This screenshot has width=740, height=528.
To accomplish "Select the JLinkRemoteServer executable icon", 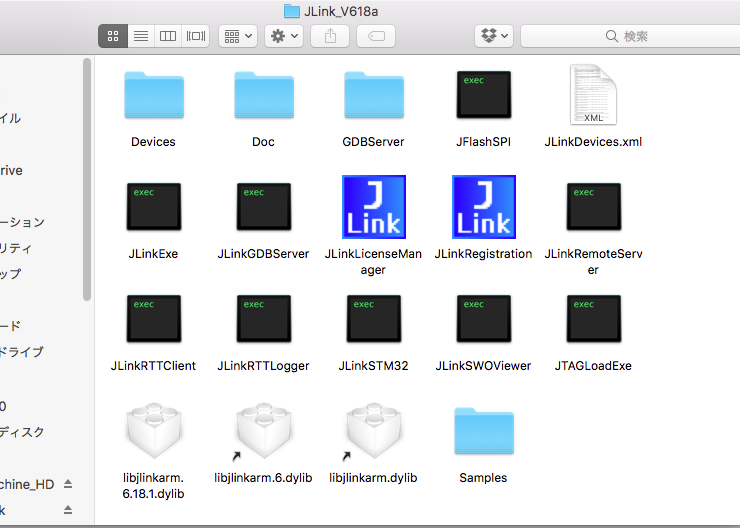I will pos(594,207).
